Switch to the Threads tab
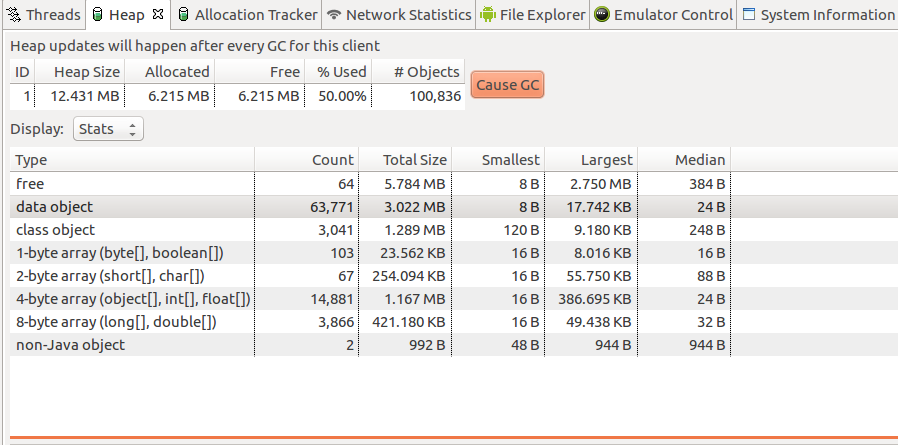This screenshot has width=898, height=445. coord(53,15)
